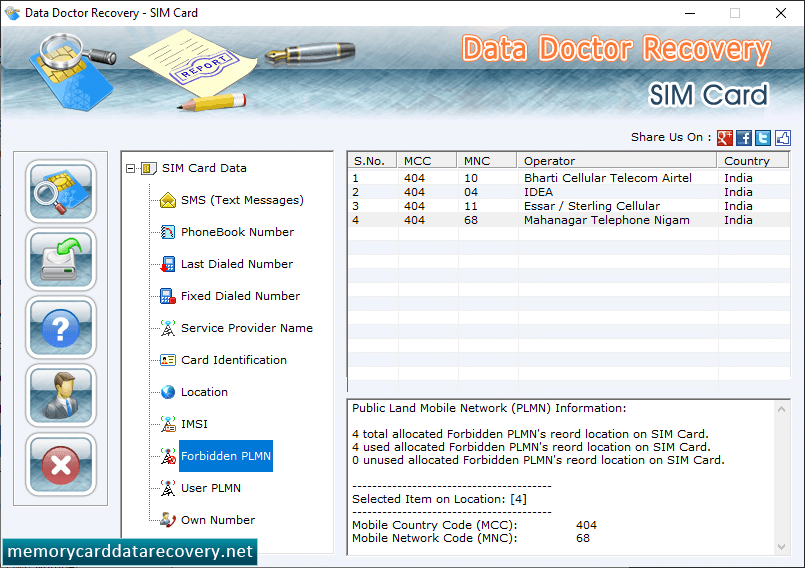Click the save to disk icon button
The height and width of the screenshot is (568, 805).
61,259
